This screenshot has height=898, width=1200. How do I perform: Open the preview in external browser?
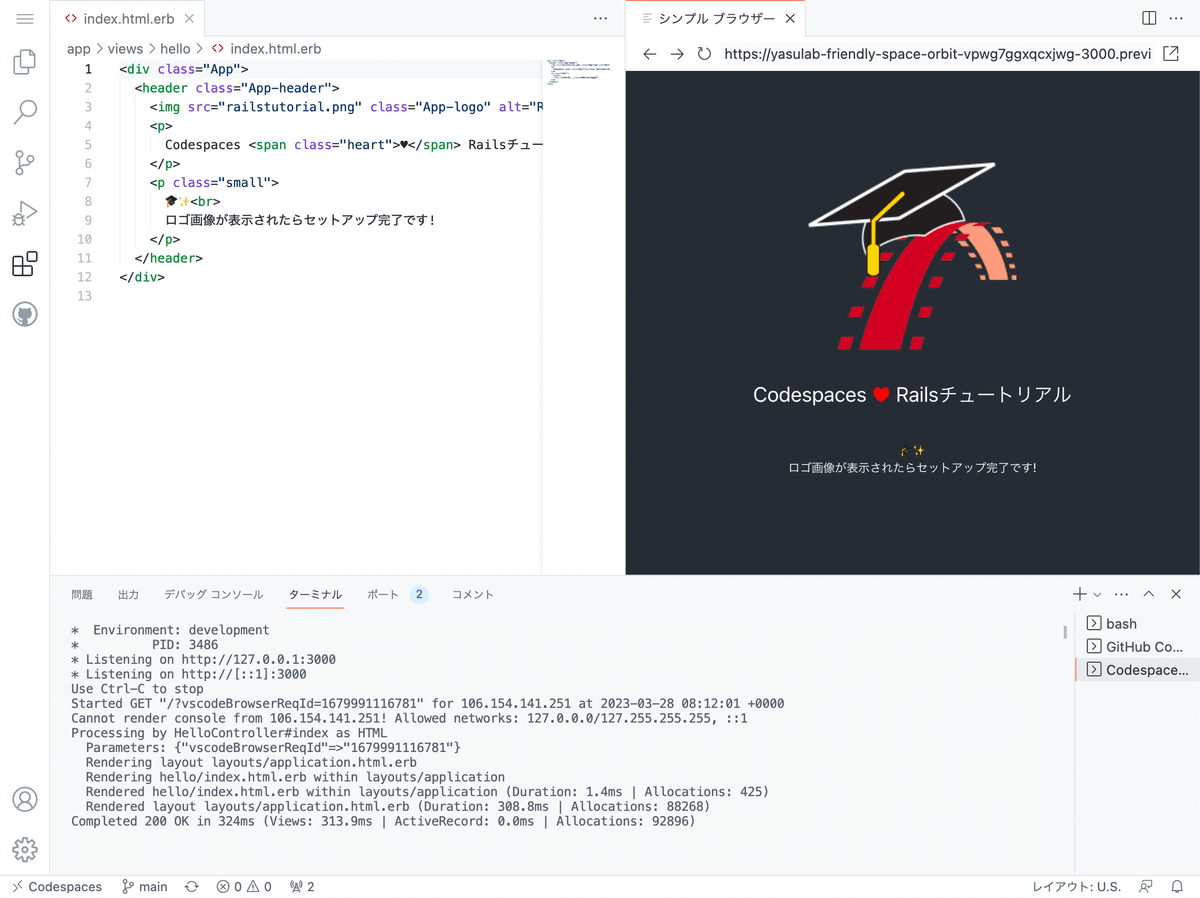pos(1171,54)
